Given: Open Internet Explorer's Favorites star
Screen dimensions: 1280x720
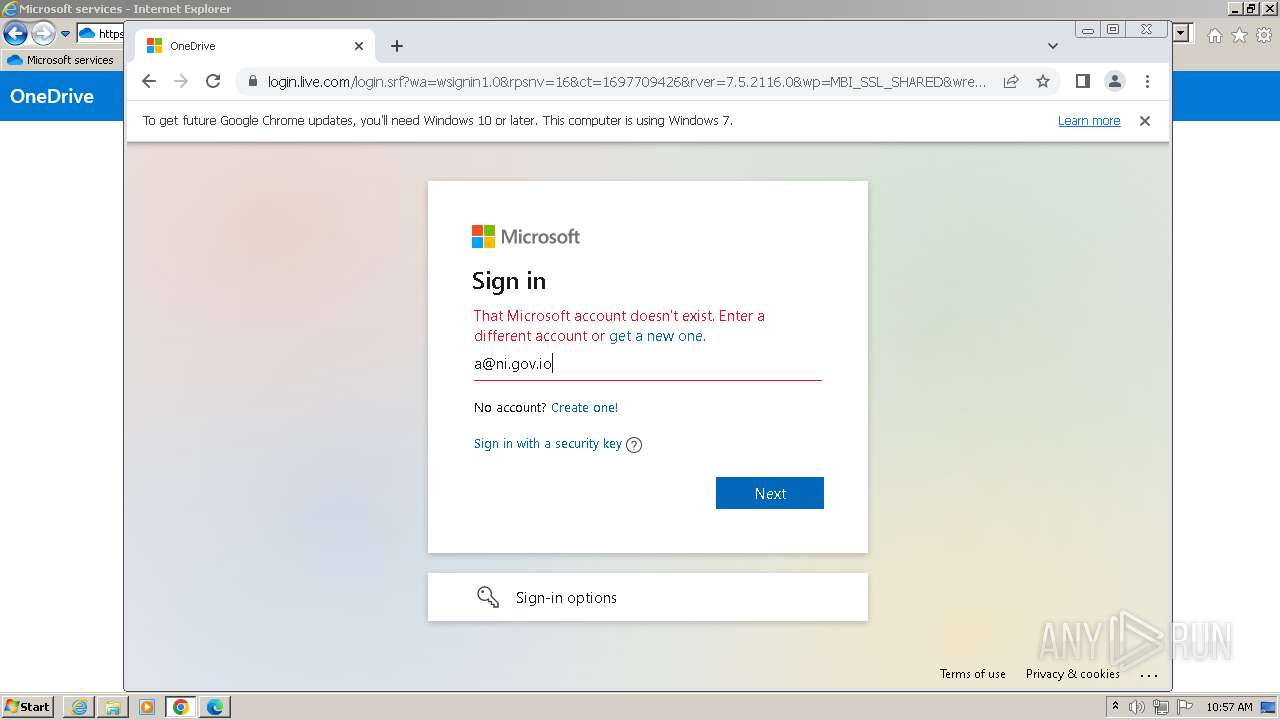Looking at the screenshot, I should 1239,35.
